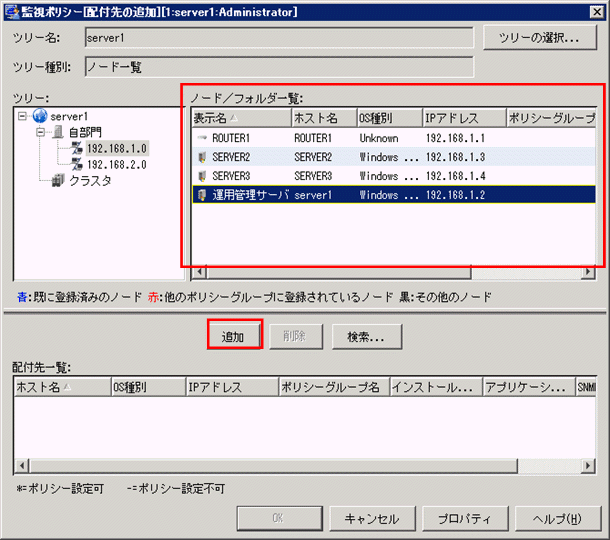Select the 192.168.1.0 network icon
The height and width of the screenshot is (540, 610).
point(76,149)
